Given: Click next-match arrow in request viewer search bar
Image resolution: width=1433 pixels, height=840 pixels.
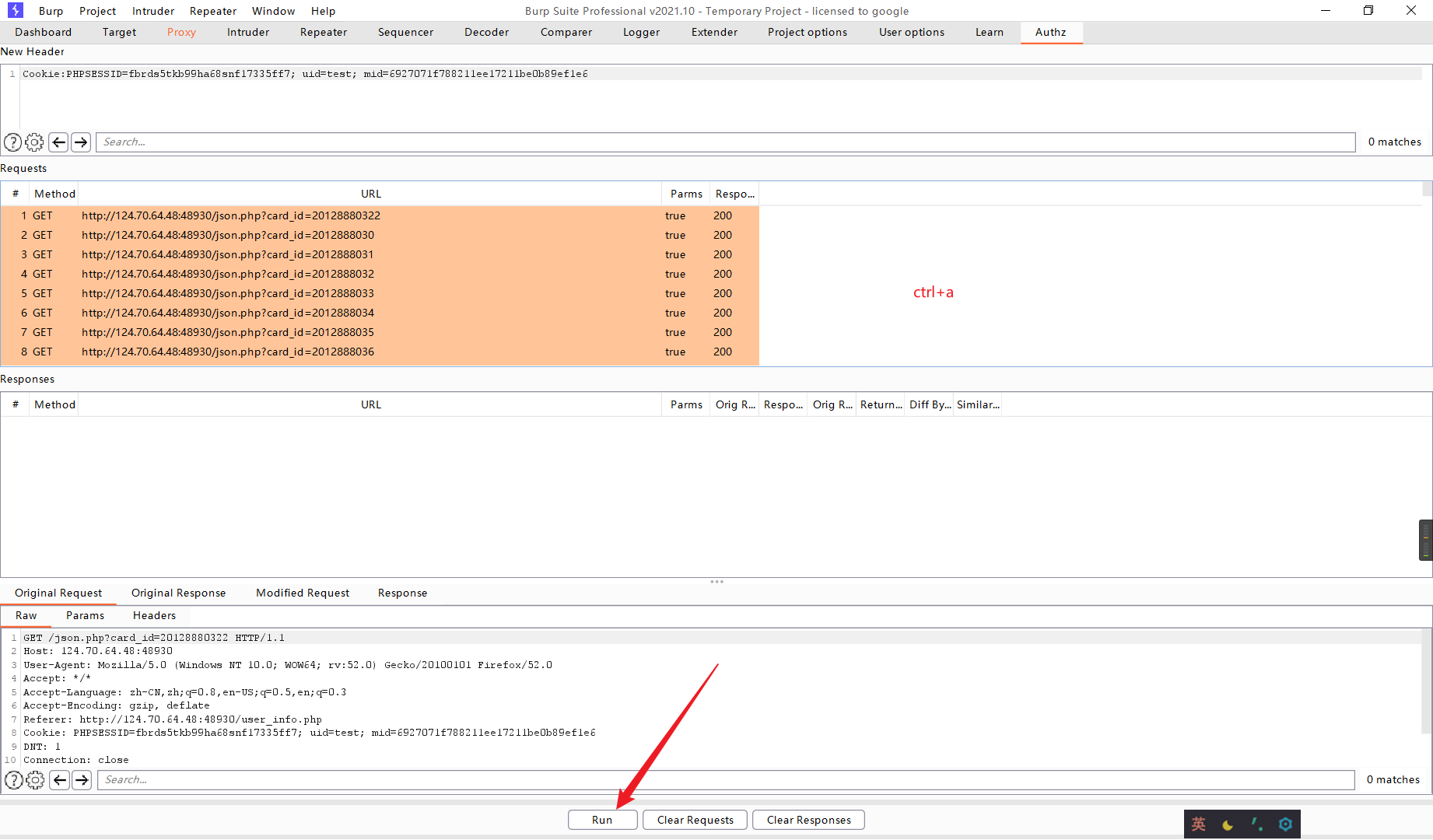Looking at the screenshot, I should [x=82, y=780].
